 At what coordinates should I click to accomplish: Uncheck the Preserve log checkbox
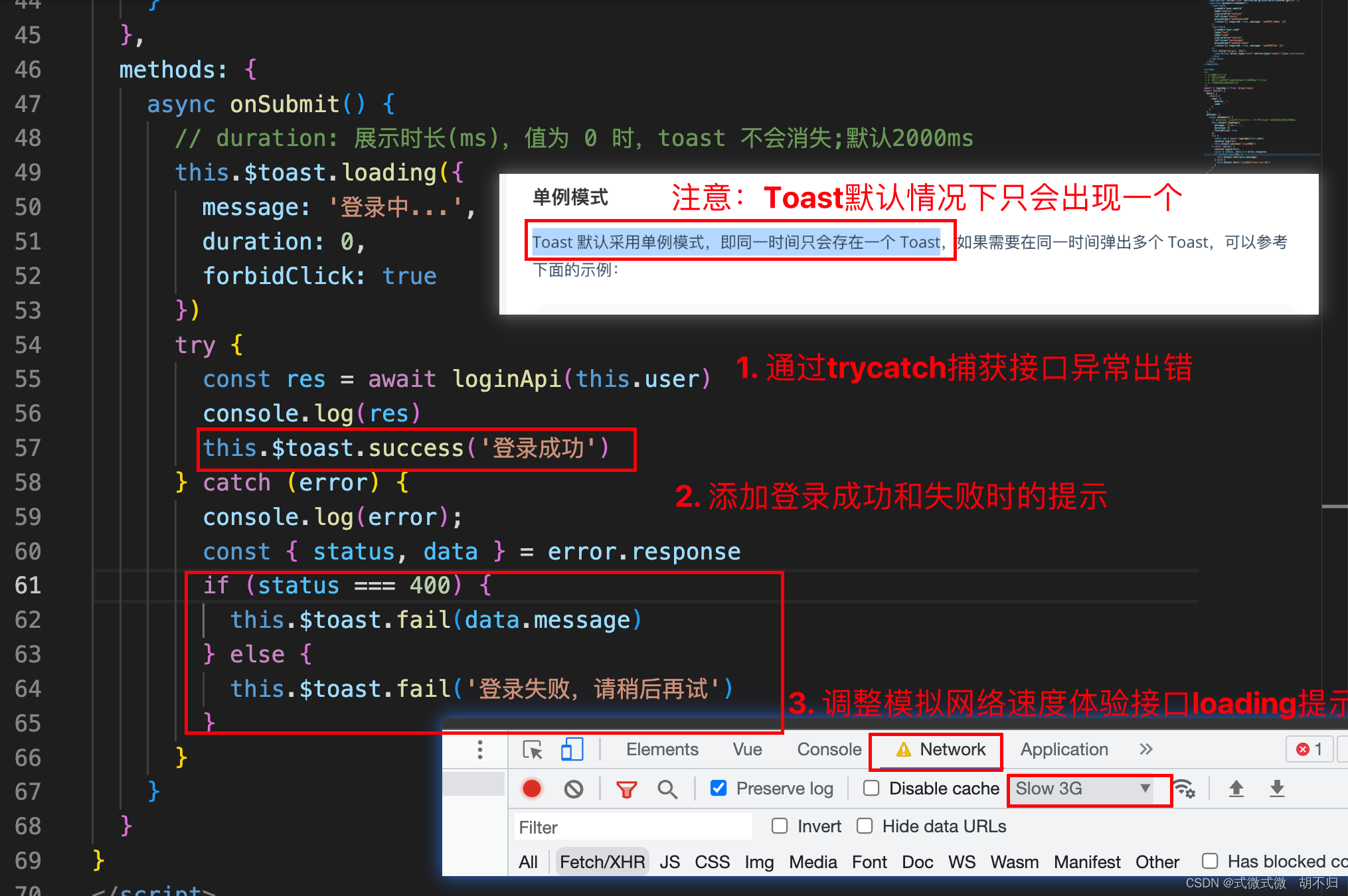point(718,788)
